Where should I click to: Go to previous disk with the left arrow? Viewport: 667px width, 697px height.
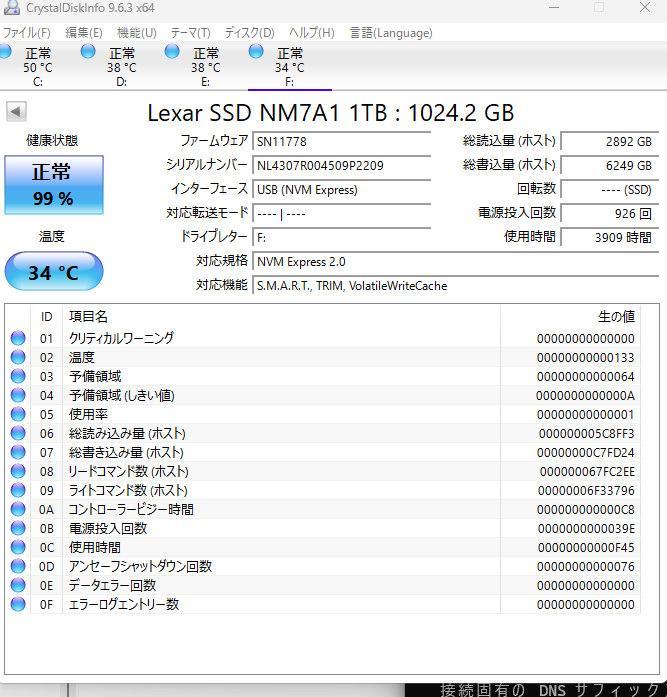click(16, 111)
